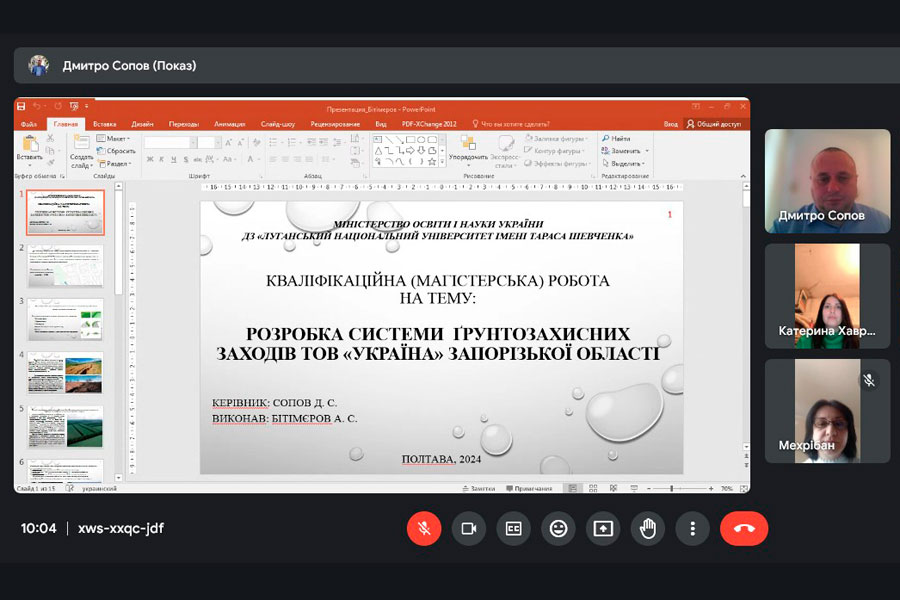Open the Вставка ribbon tab
Screen dimensions: 900x600
[x=105, y=124]
